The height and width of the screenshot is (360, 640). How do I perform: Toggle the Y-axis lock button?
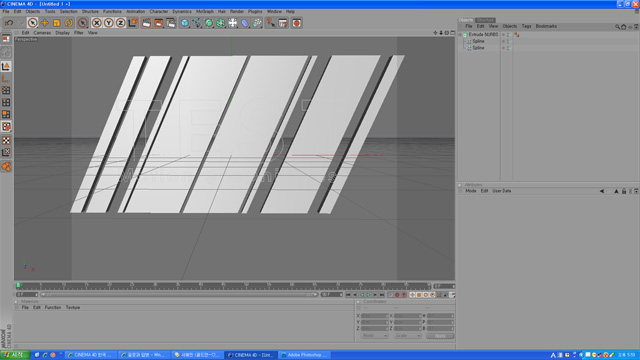(x=109, y=23)
